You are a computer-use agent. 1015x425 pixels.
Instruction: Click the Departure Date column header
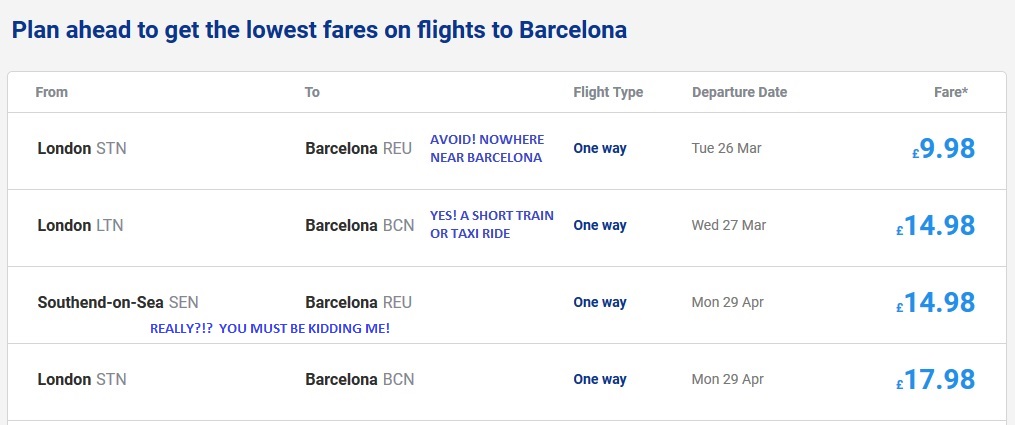tap(739, 92)
